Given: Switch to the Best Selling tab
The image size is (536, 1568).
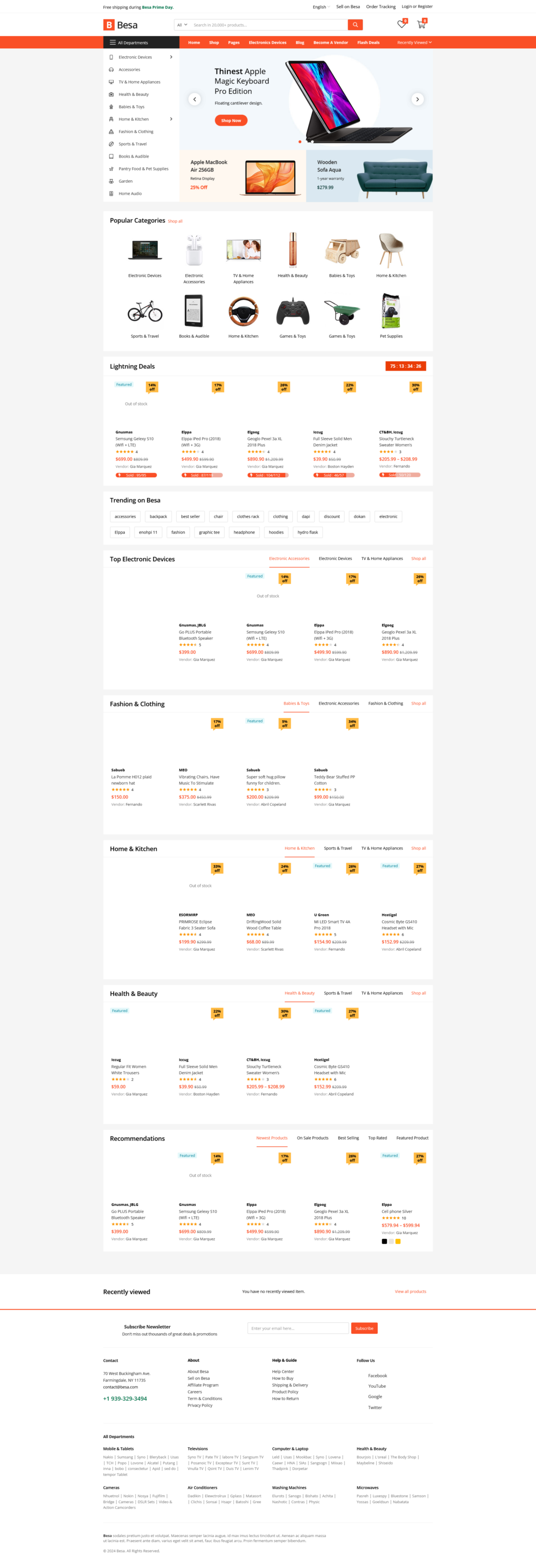Looking at the screenshot, I should click(348, 1137).
